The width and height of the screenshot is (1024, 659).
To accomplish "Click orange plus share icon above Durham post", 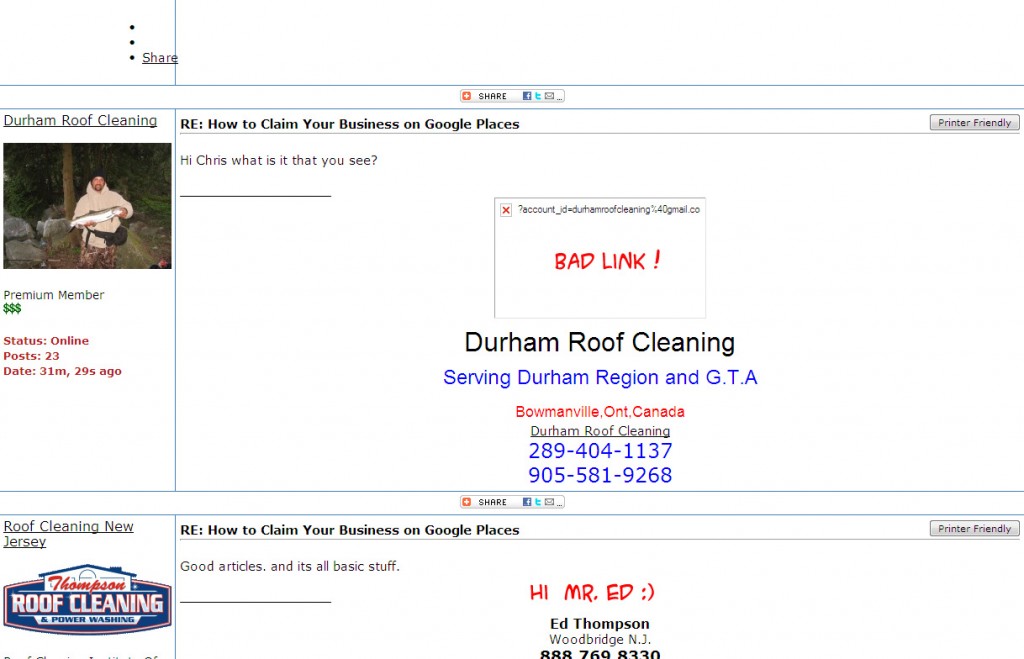I will (467, 96).
